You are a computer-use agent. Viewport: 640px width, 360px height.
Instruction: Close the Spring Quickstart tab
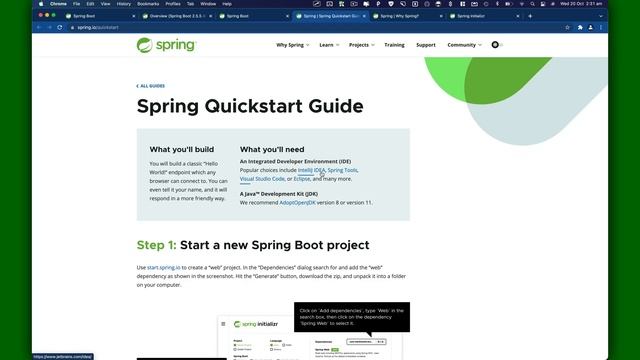(364, 16)
